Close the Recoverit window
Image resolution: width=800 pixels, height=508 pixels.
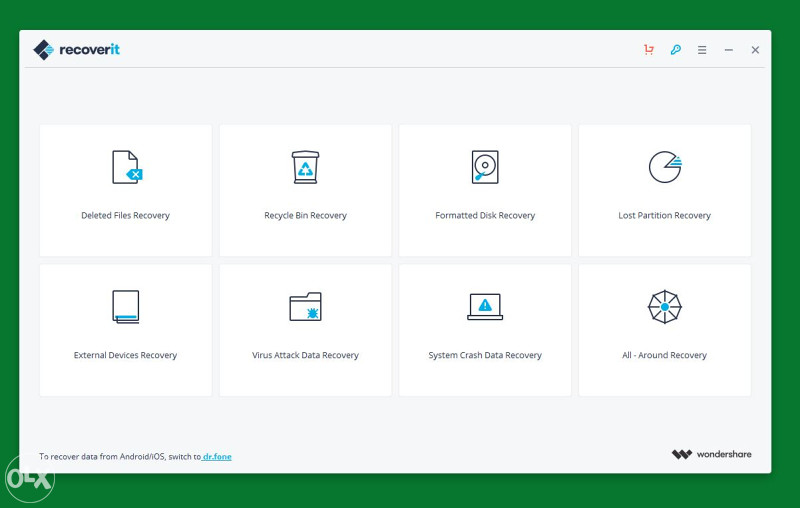pos(755,50)
